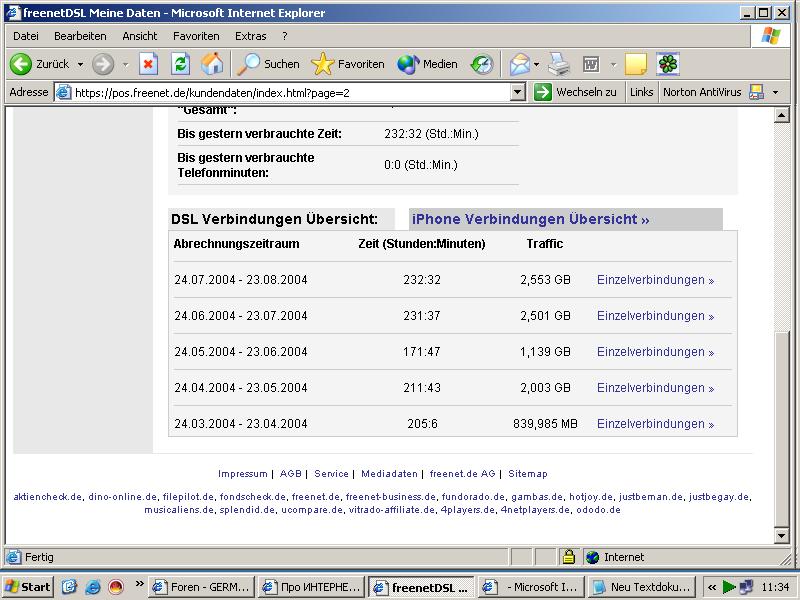Stop loading with the red X icon
Viewport: 800px width, 600px height.
[148, 64]
